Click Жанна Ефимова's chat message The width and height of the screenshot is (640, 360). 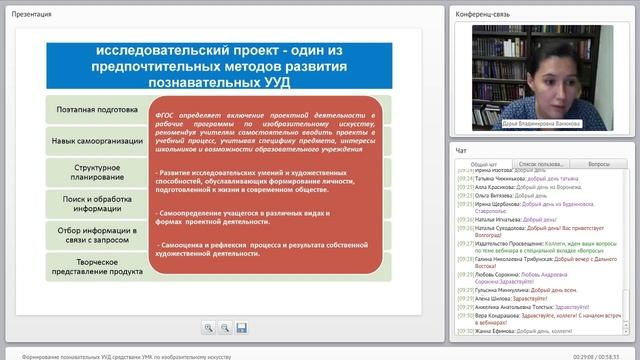515,331
